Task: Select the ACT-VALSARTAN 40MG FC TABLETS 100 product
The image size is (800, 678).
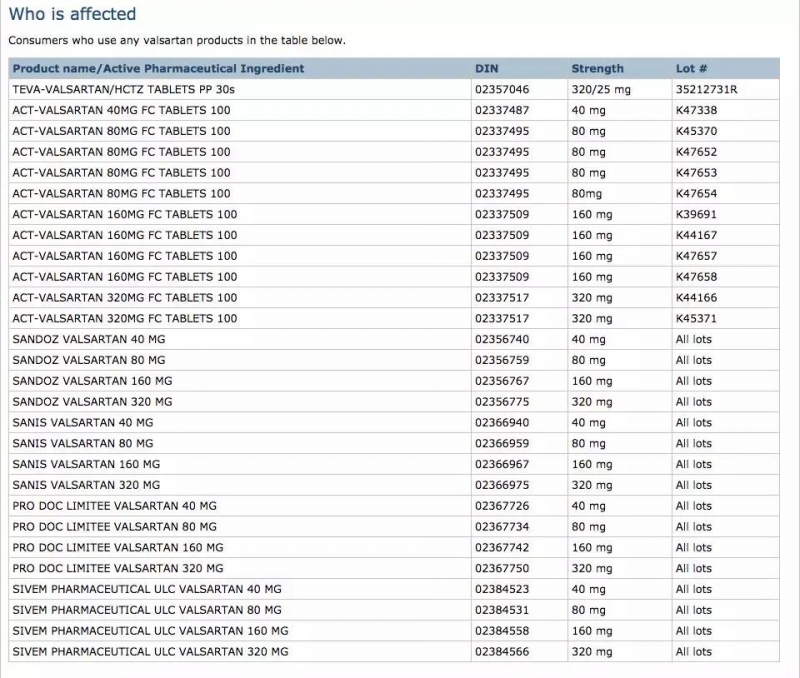Action: tap(121, 110)
